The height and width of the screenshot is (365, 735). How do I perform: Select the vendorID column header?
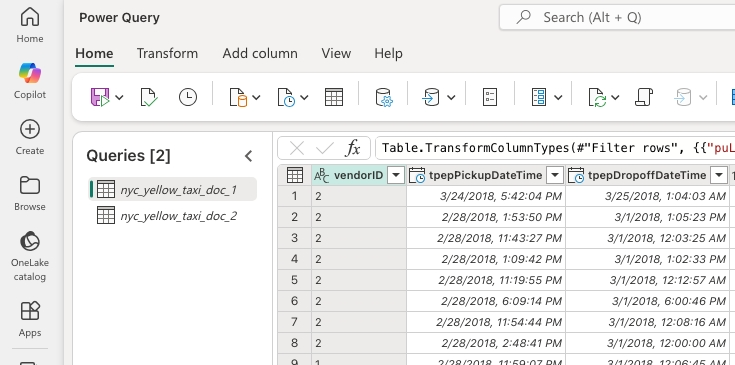(x=359, y=175)
